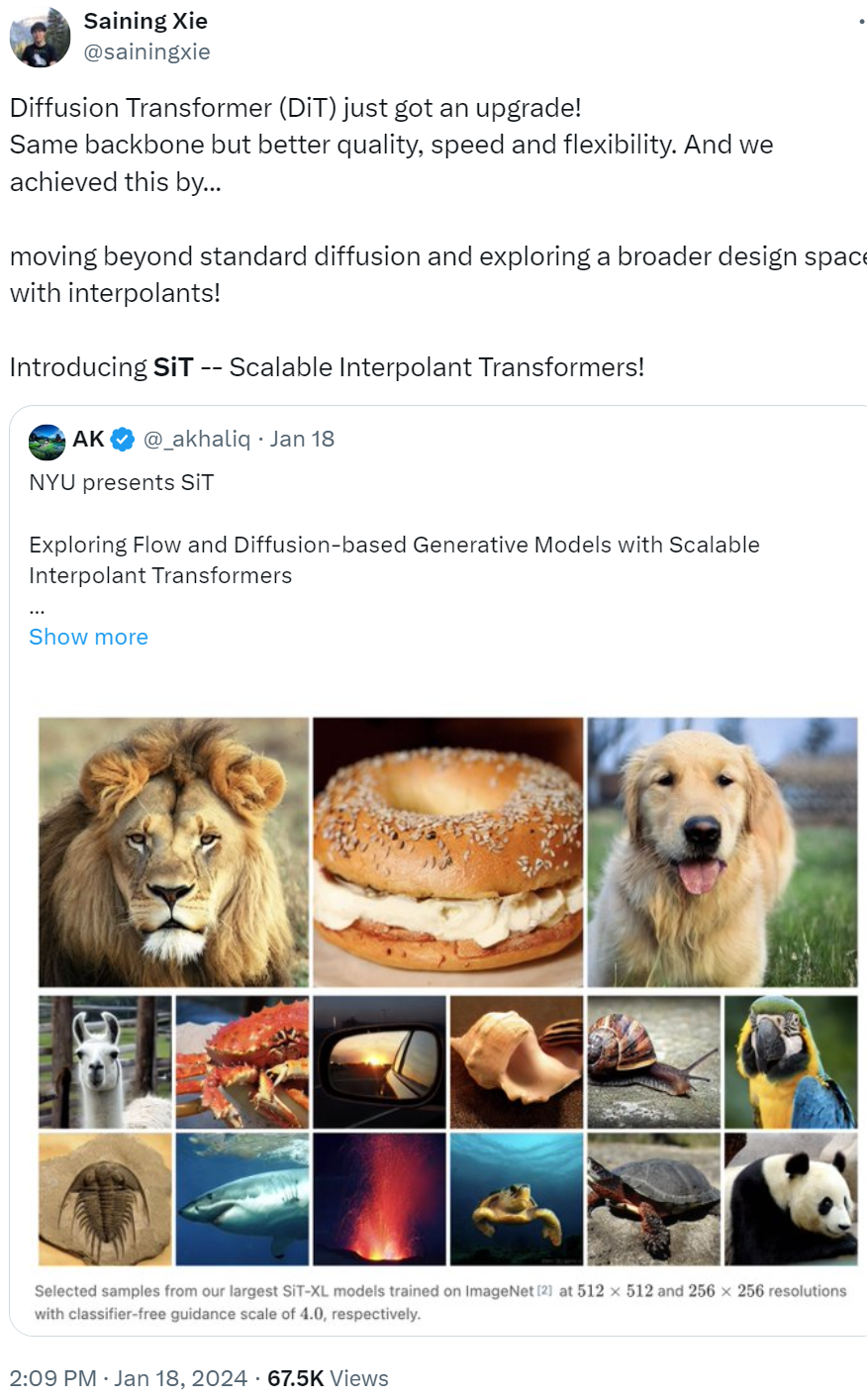Image resolution: width=867 pixels, height=1400 pixels.
Task: Click the volcano eruption thumbnail
Action: tap(379, 1199)
